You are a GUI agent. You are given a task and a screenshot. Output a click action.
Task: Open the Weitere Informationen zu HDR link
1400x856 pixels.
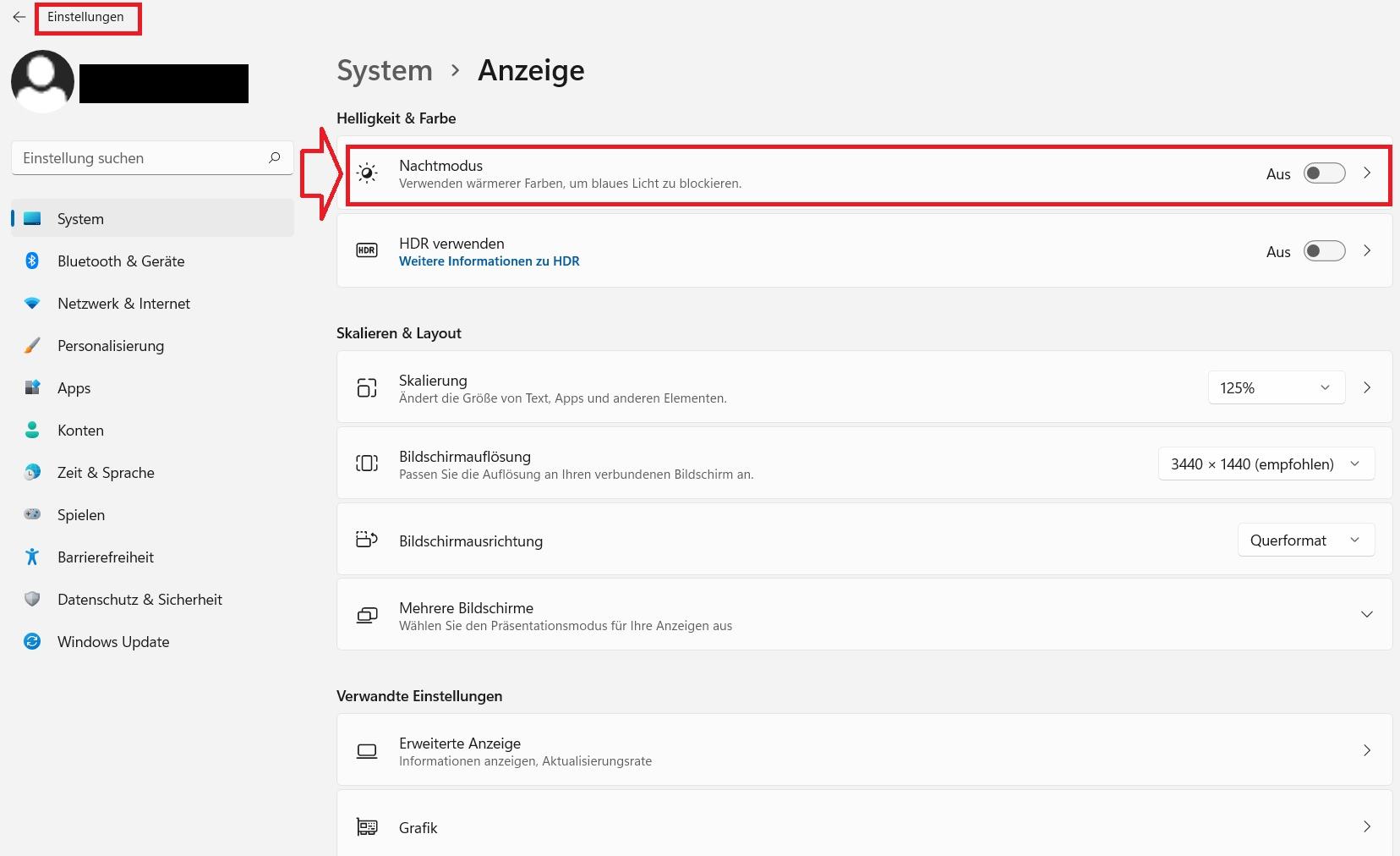point(489,261)
